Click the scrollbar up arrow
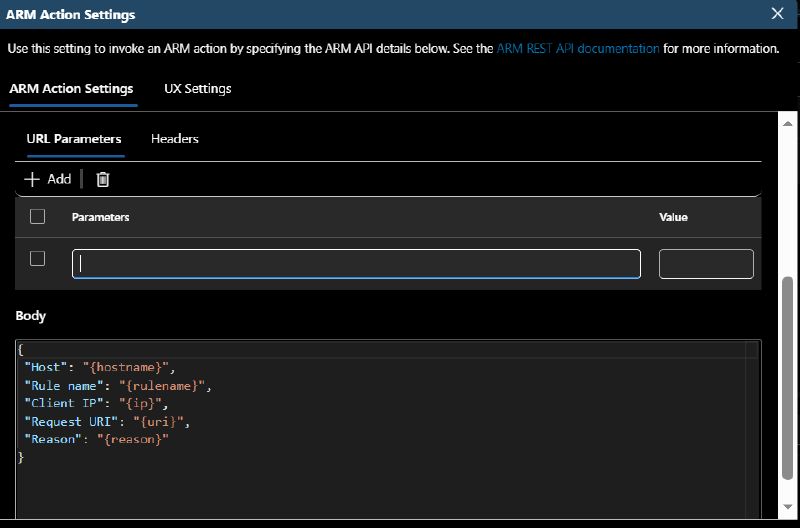Viewport: 800px width, 528px height. 787,123
